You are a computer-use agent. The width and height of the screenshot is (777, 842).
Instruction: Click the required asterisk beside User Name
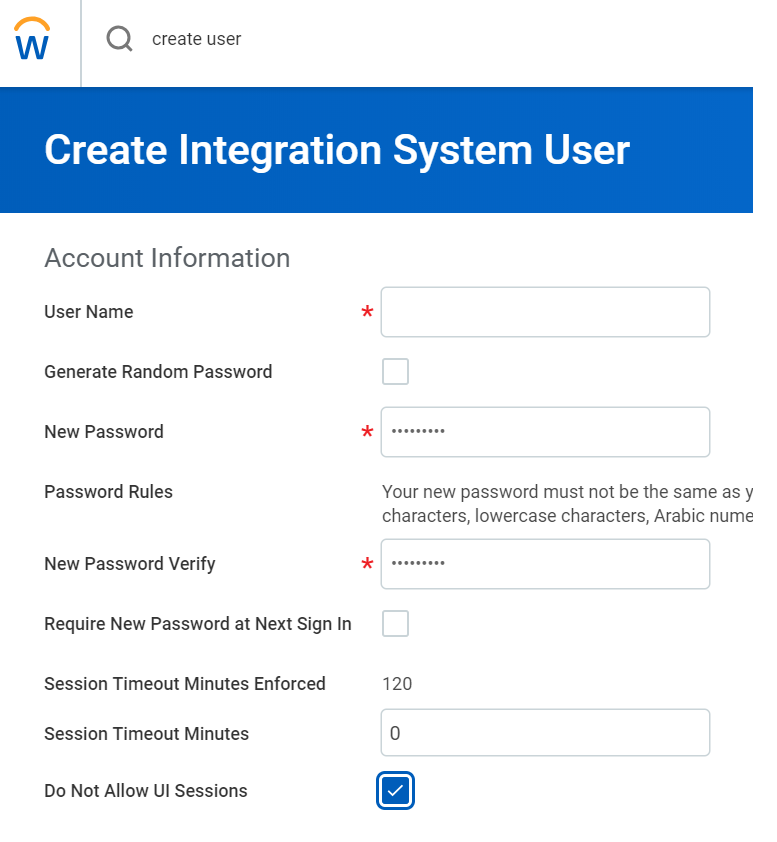coord(367,312)
